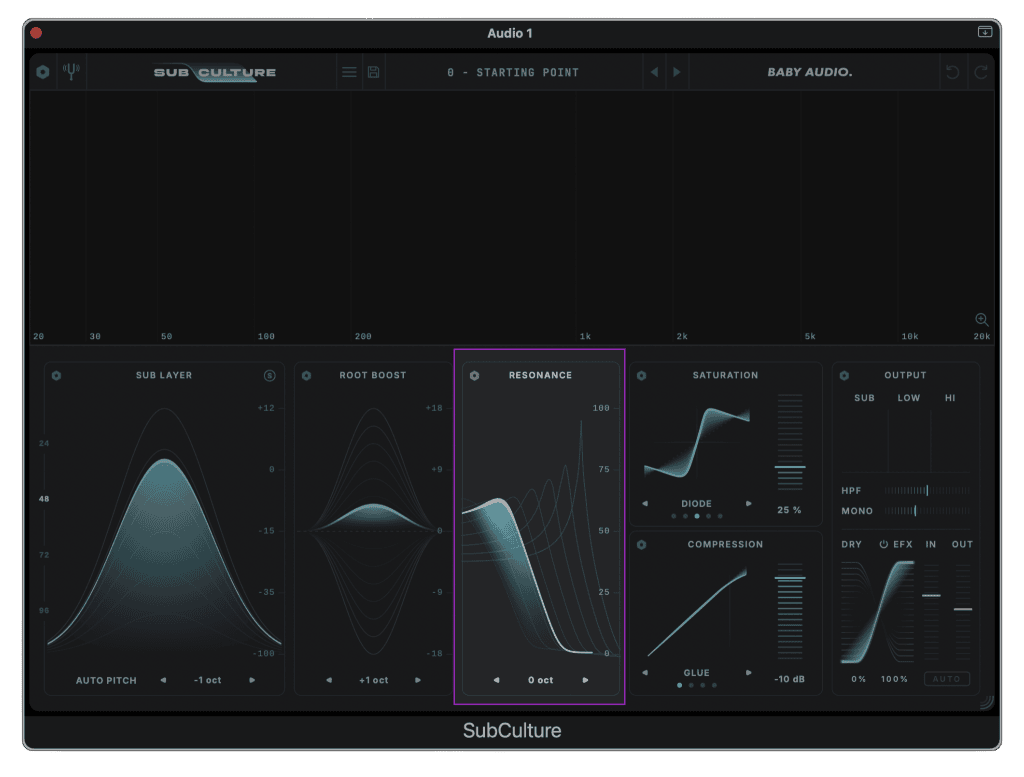Screen dimensions: 1024x777
Task: Click the AUTO PITCH button
Action: (x=106, y=680)
